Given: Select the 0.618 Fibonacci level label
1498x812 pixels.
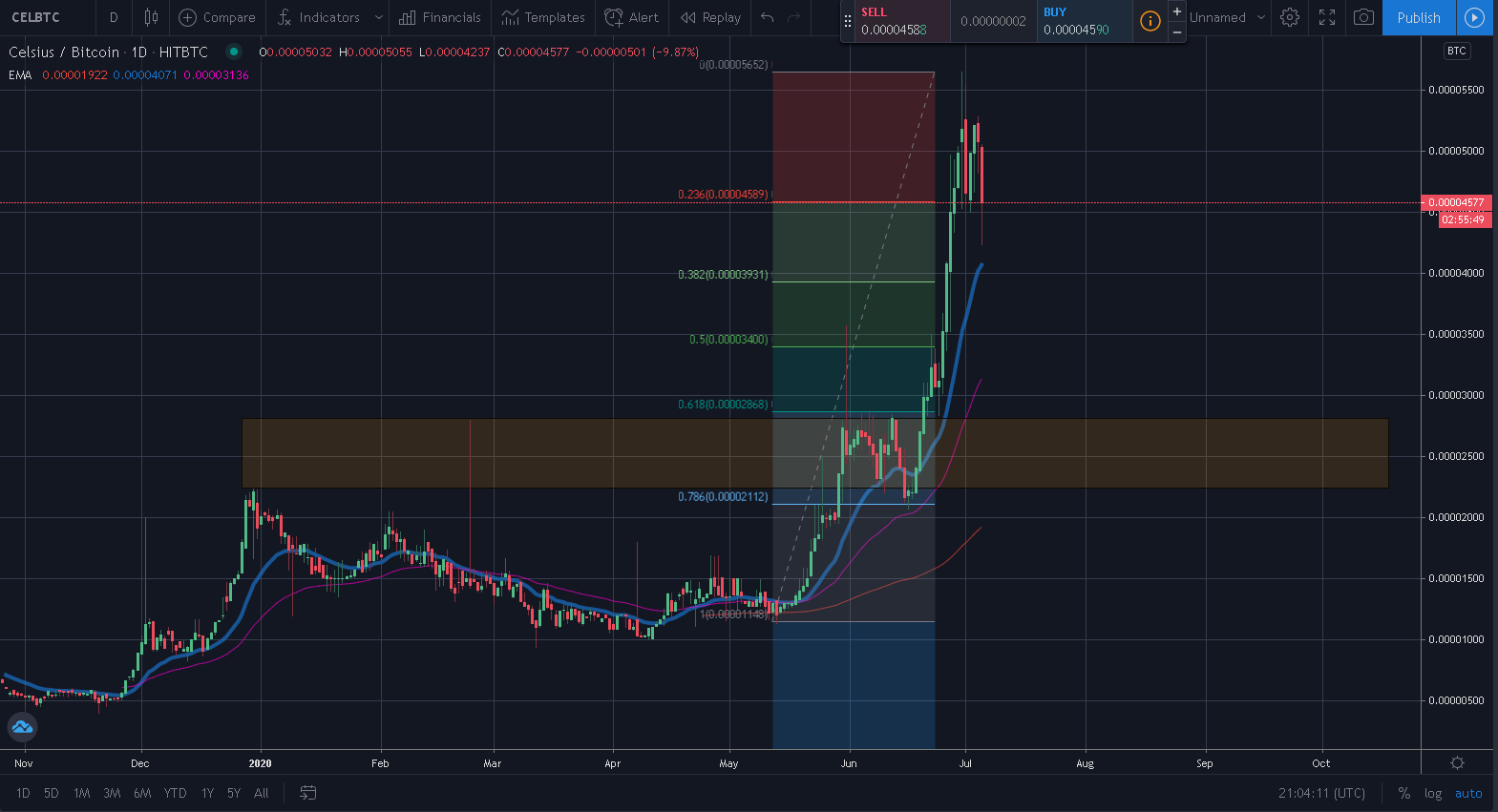Looking at the screenshot, I should click(x=723, y=405).
